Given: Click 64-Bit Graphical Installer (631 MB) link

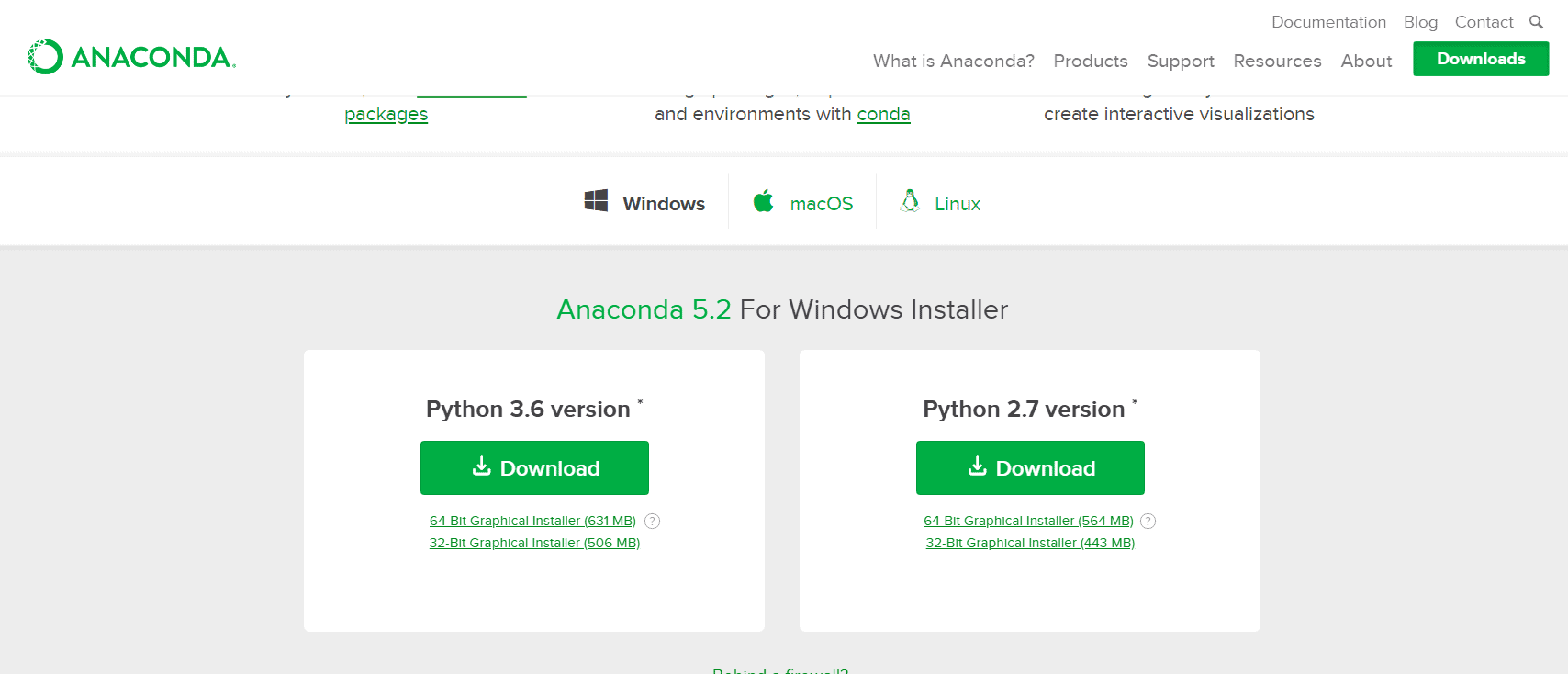Looking at the screenshot, I should pyautogui.click(x=532, y=521).
